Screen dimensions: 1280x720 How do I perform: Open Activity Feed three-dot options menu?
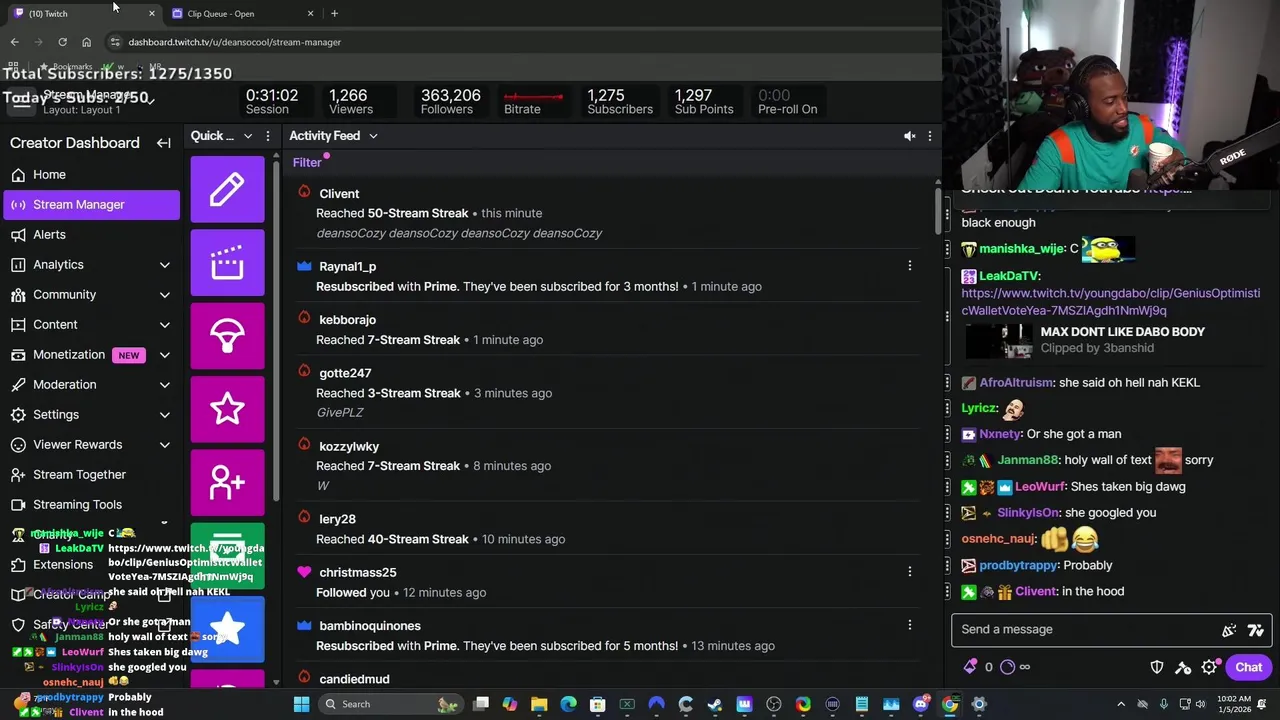tap(930, 136)
